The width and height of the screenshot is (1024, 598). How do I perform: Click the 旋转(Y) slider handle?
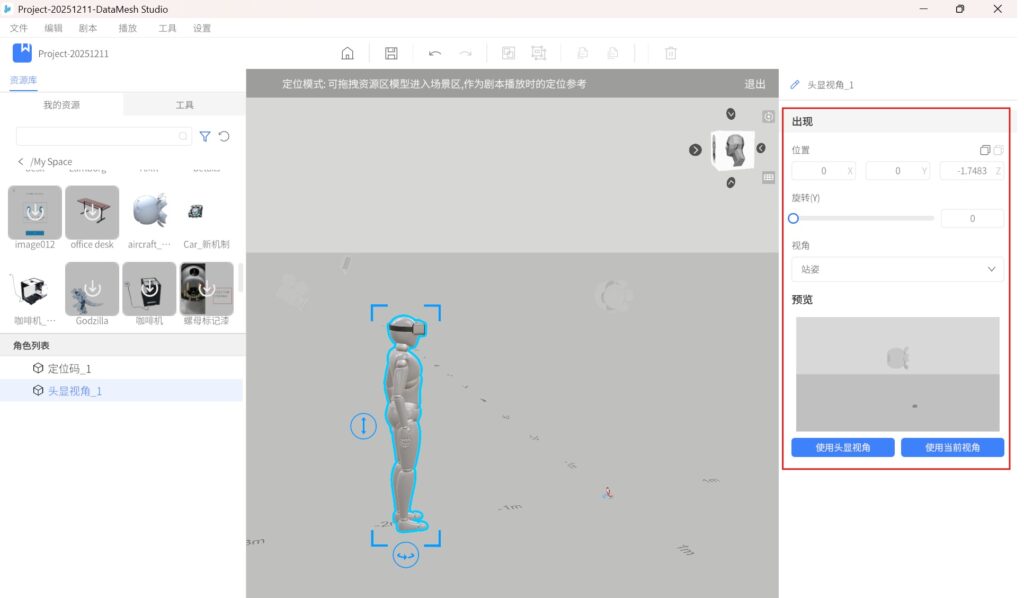pos(794,218)
